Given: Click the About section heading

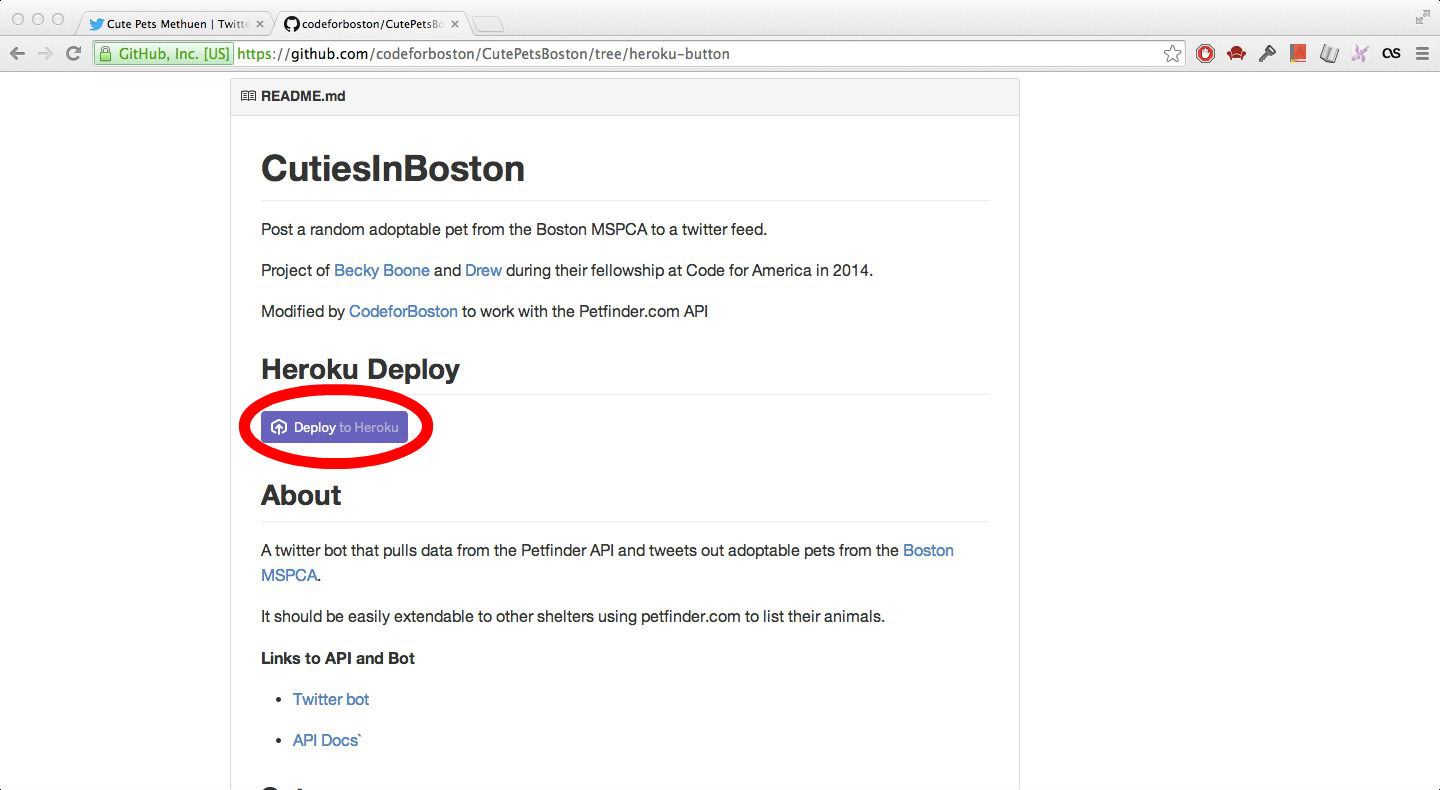Looking at the screenshot, I should point(301,495).
